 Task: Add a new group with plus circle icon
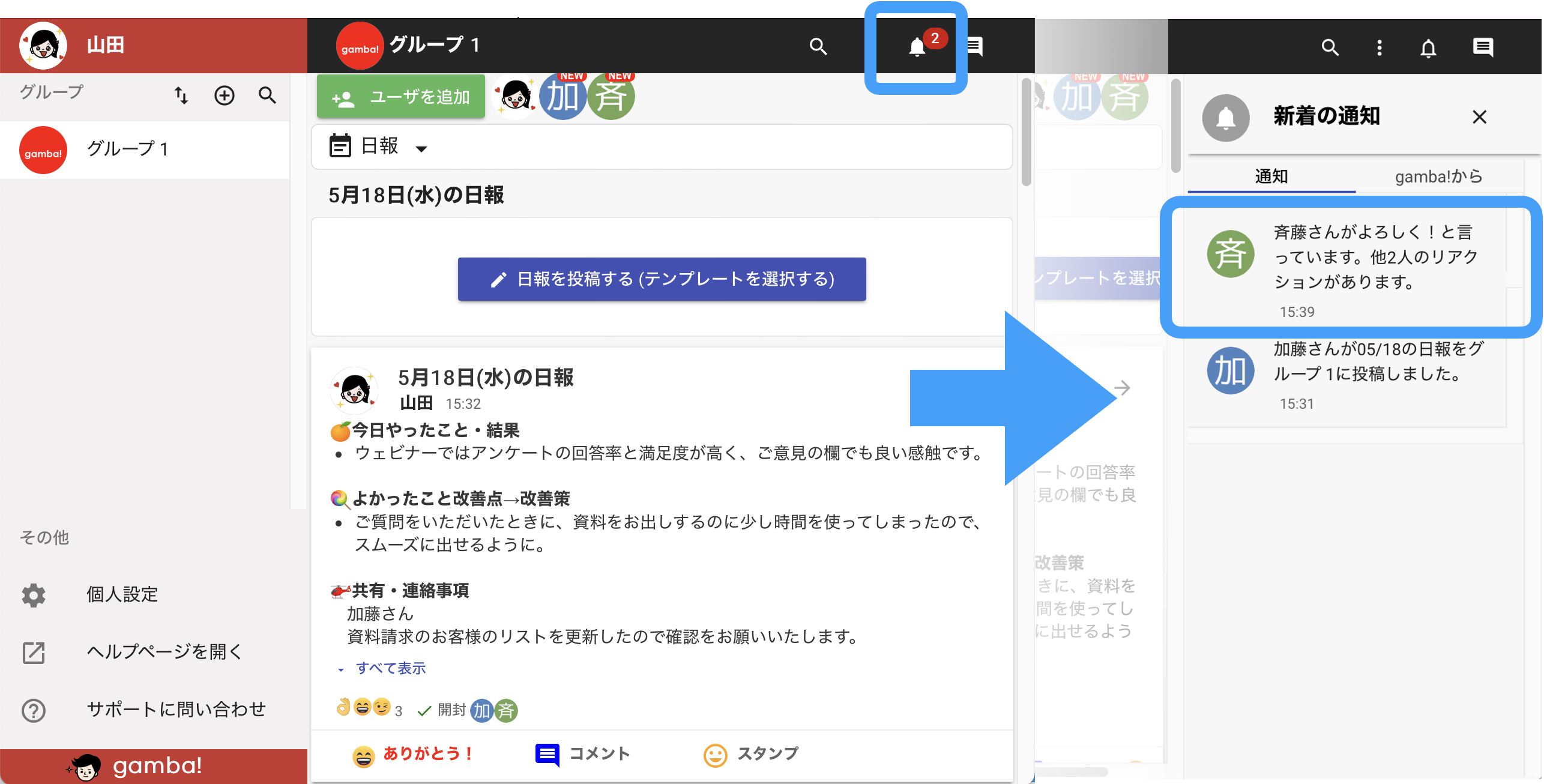(x=225, y=95)
